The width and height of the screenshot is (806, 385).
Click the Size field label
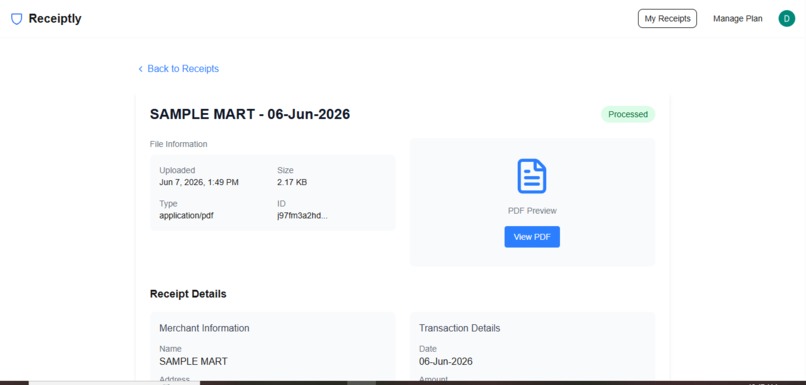click(285, 170)
